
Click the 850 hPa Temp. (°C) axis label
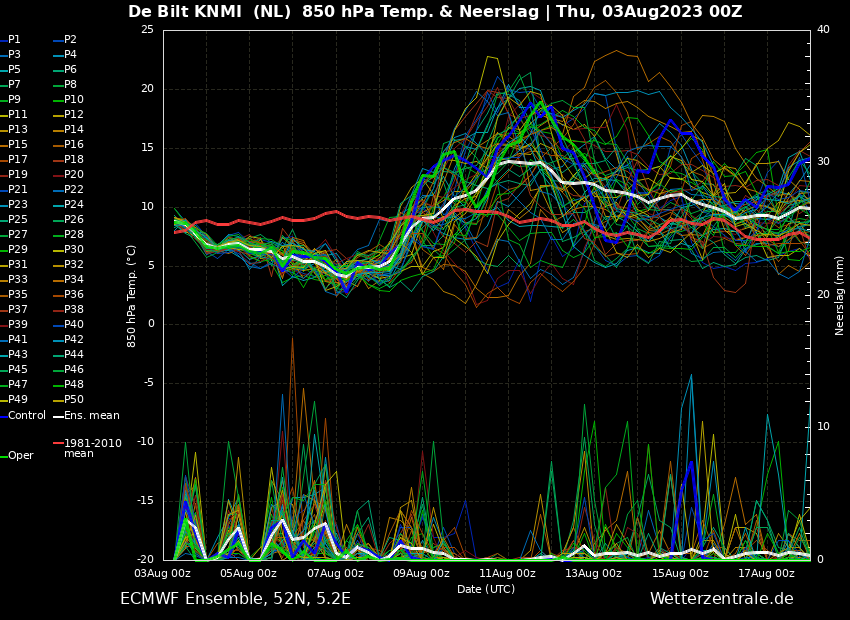[x=132, y=295]
